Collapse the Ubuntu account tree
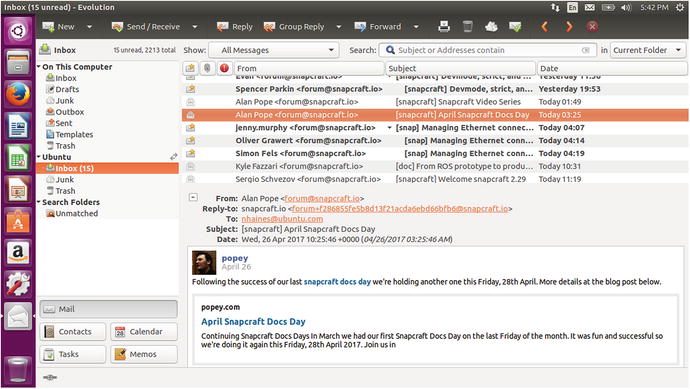The image size is (690, 389). coord(39,157)
